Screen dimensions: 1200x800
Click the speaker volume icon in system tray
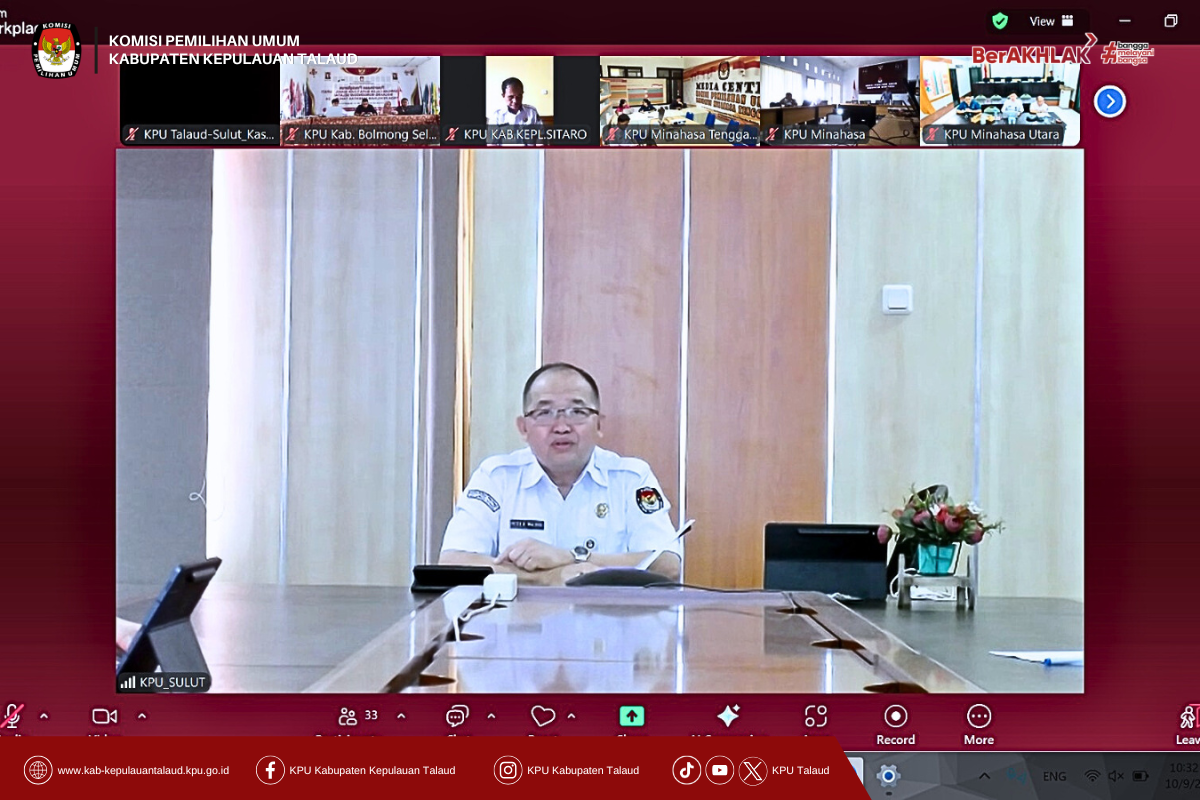click(x=1116, y=776)
